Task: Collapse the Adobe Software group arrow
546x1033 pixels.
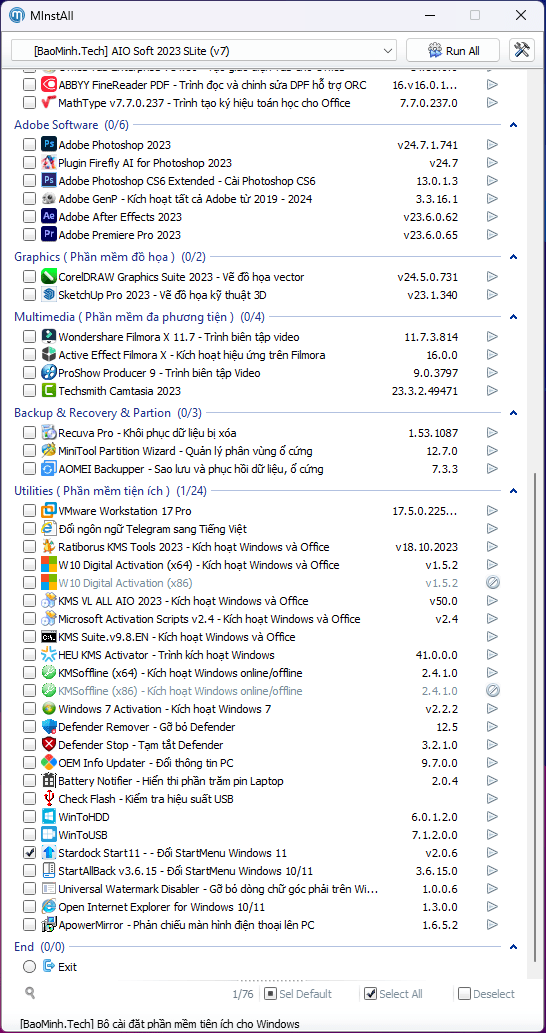Action: click(x=514, y=125)
